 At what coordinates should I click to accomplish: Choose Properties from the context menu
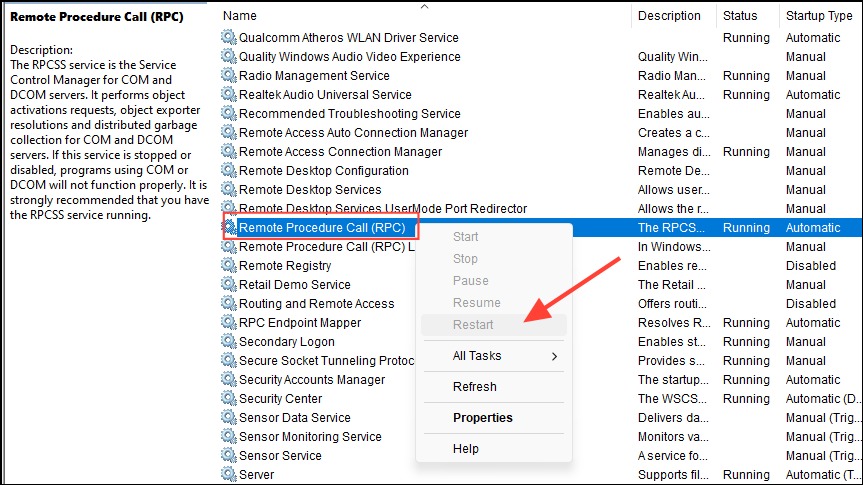483,418
